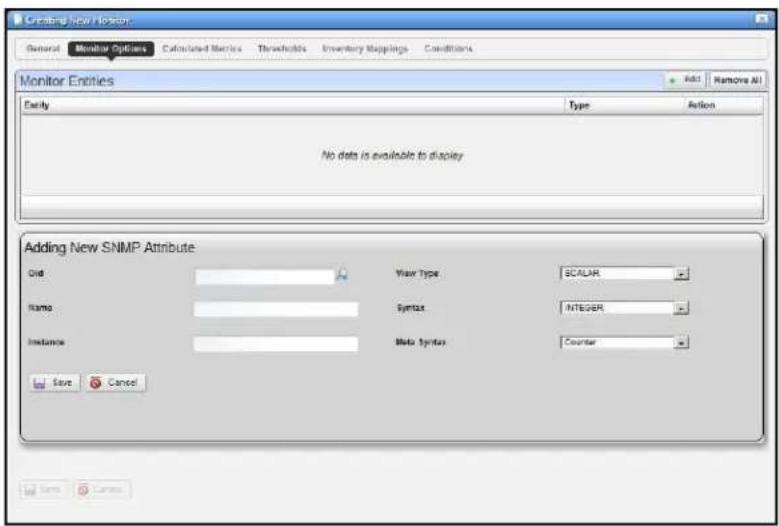
Task: Click the Type column header
Action: click(x=624, y=105)
